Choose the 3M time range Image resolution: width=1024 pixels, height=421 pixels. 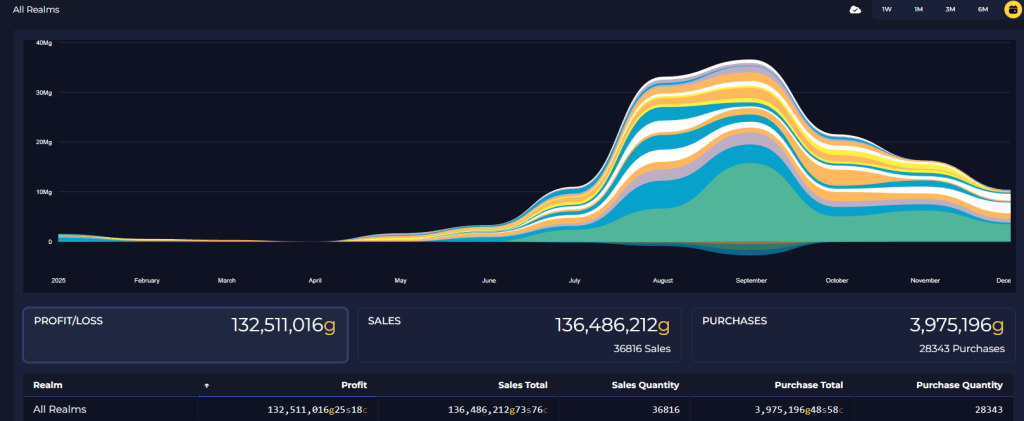pyautogui.click(x=950, y=9)
